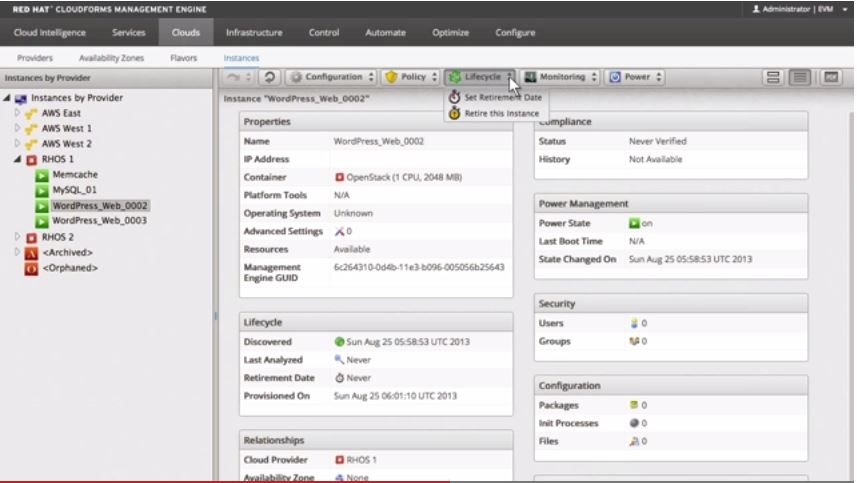Viewport: 857px width, 483px height.
Task: Open the Administrator user dropdown
Action: click(x=800, y=9)
